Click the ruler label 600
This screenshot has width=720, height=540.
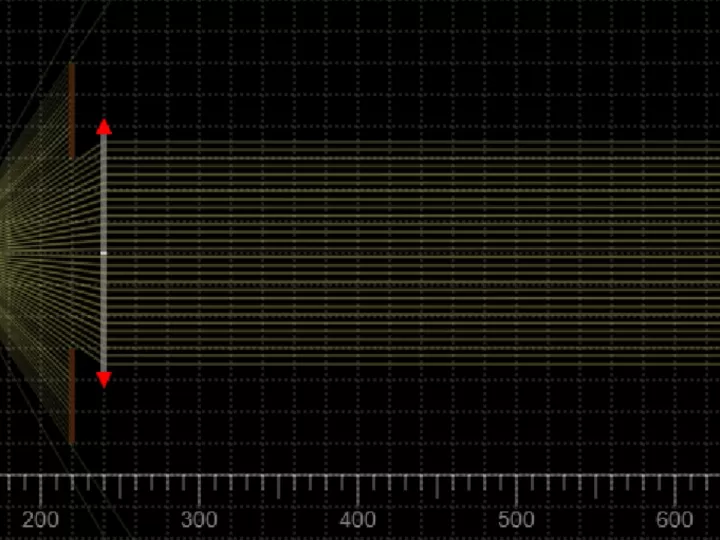pos(675,520)
